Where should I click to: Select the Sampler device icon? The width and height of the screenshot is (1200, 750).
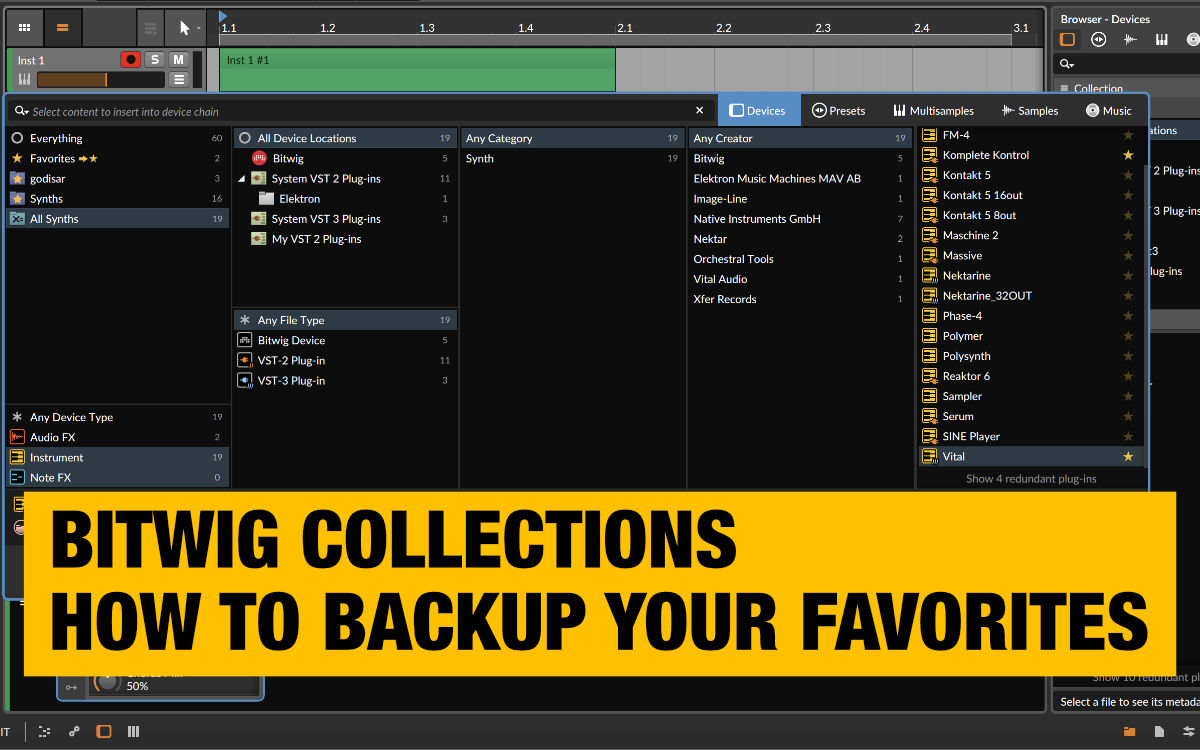click(x=929, y=396)
